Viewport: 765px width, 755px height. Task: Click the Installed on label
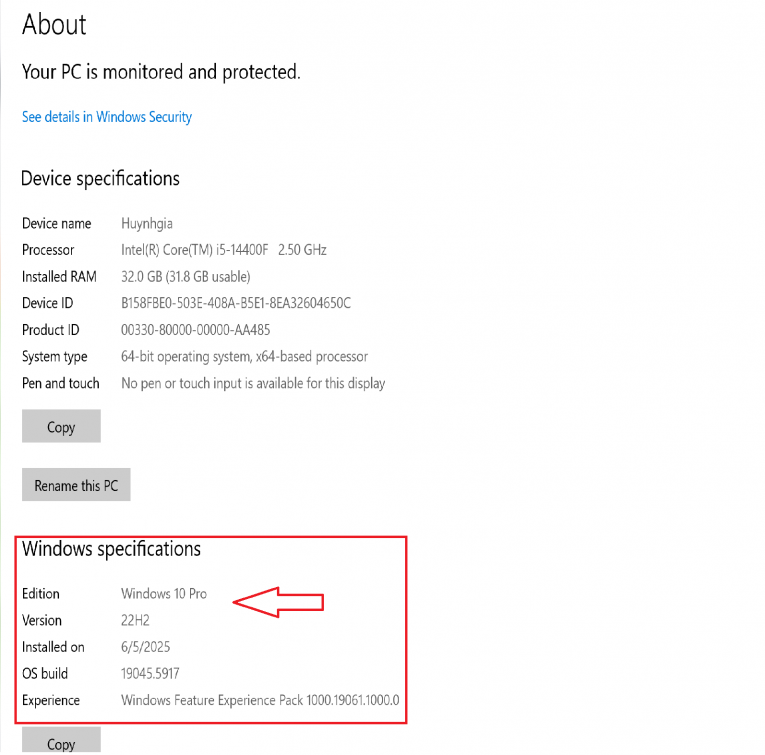point(53,647)
